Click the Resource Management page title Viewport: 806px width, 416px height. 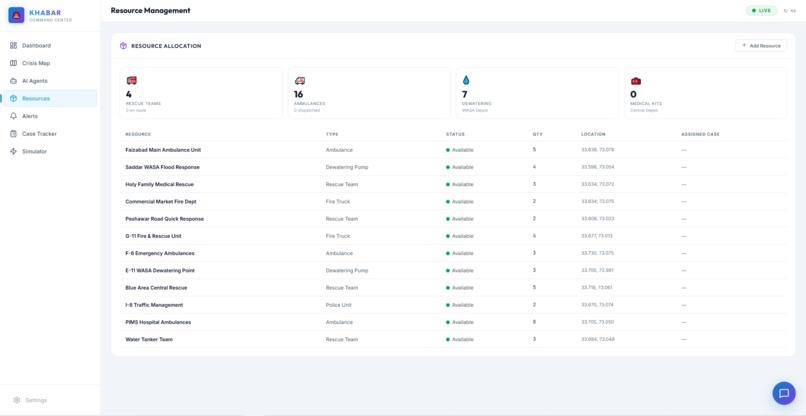tap(150, 10)
